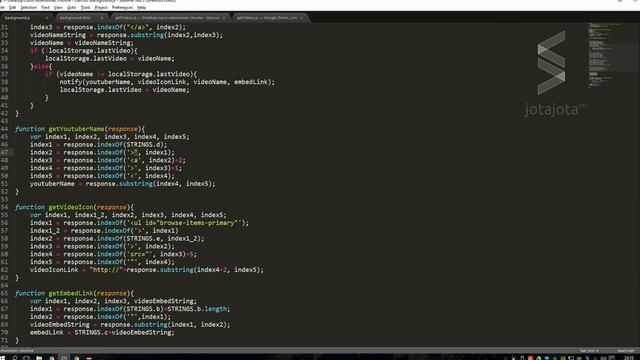The height and width of the screenshot is (360, 640).
Task: Open the Goto menu
Action: pos(71,7)
